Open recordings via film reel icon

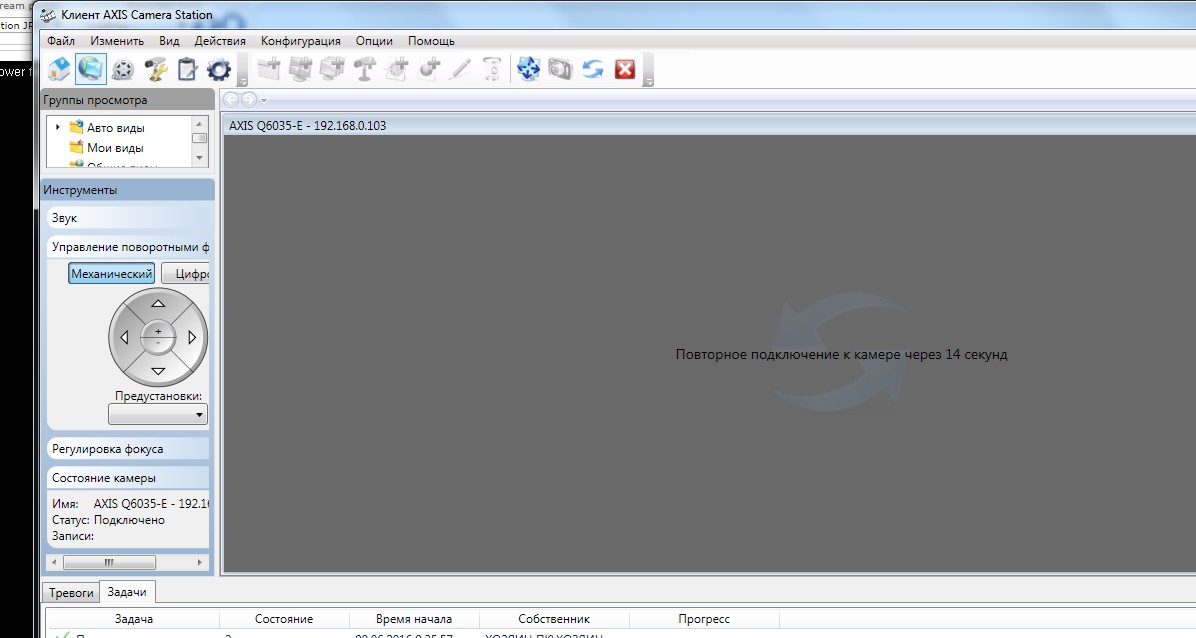point(123,69)
